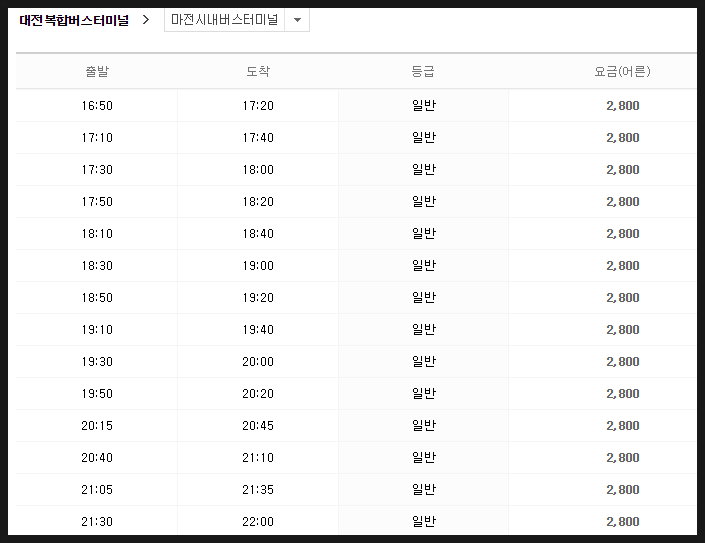Screen dimensions: 705x543
Task: Click the 요금(어른) column header
Action: pos(623,71)
